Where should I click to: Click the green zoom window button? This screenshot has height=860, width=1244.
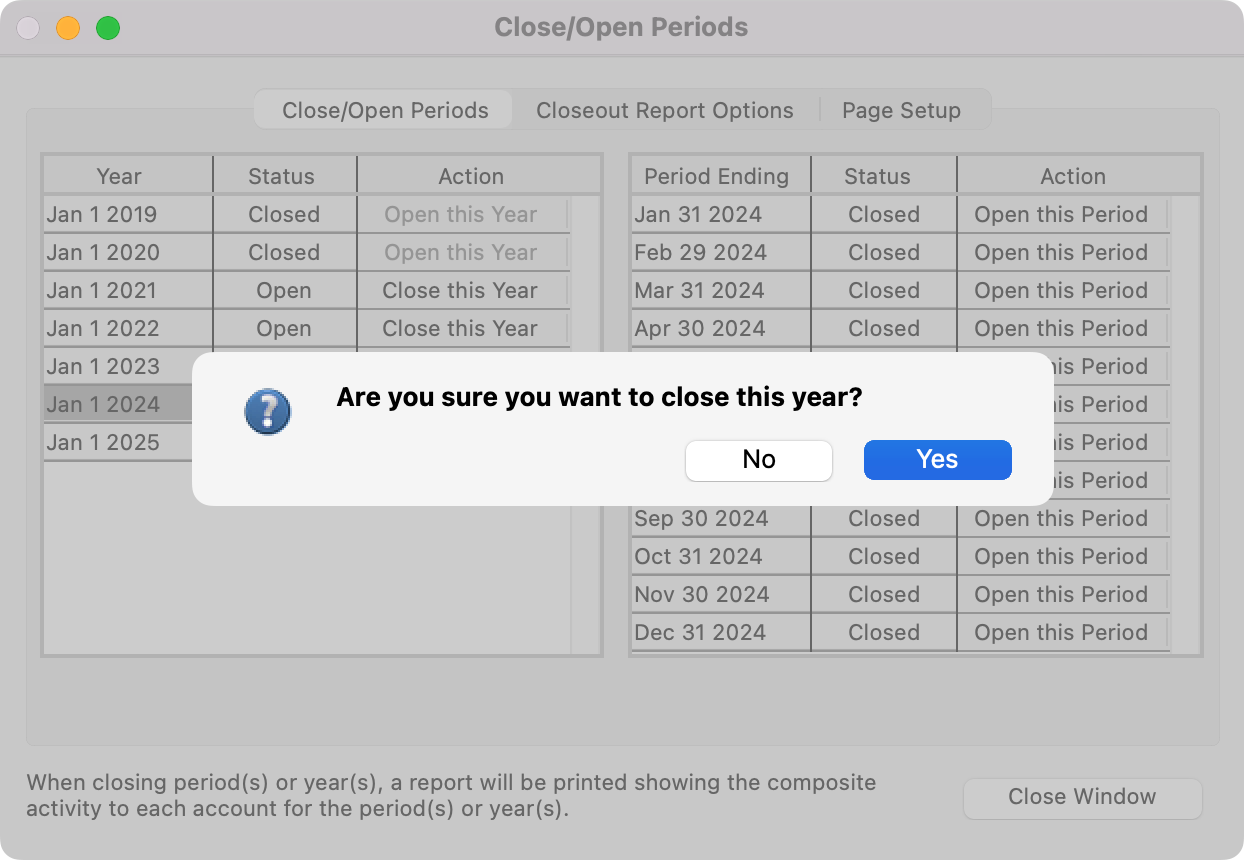(x=108, y=28)
